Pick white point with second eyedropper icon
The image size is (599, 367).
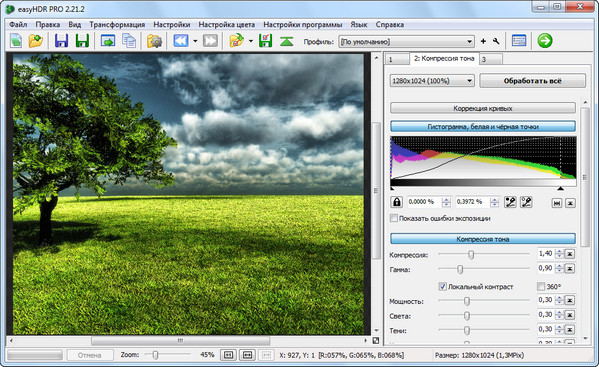526,202
